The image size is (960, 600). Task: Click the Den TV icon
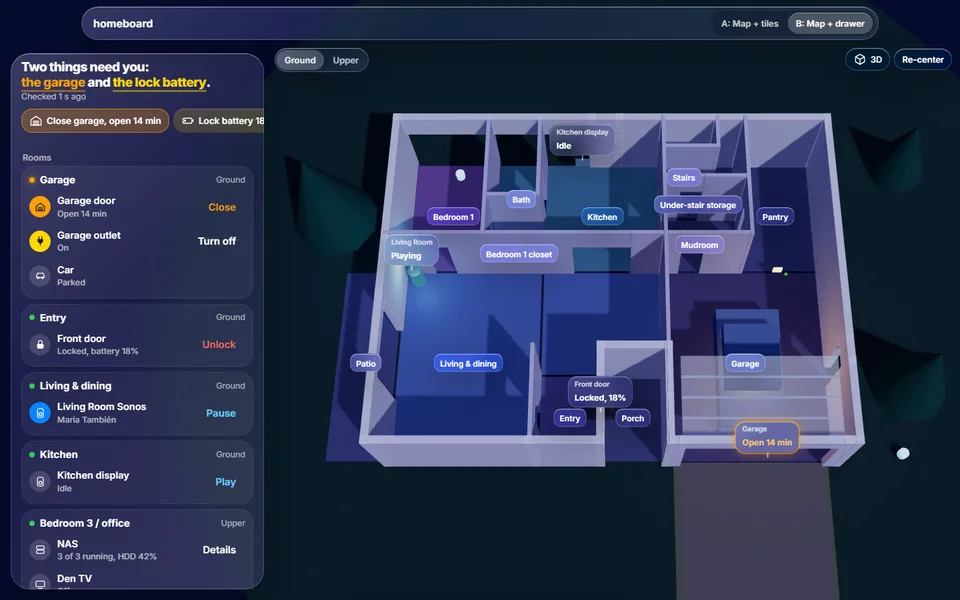40,583
